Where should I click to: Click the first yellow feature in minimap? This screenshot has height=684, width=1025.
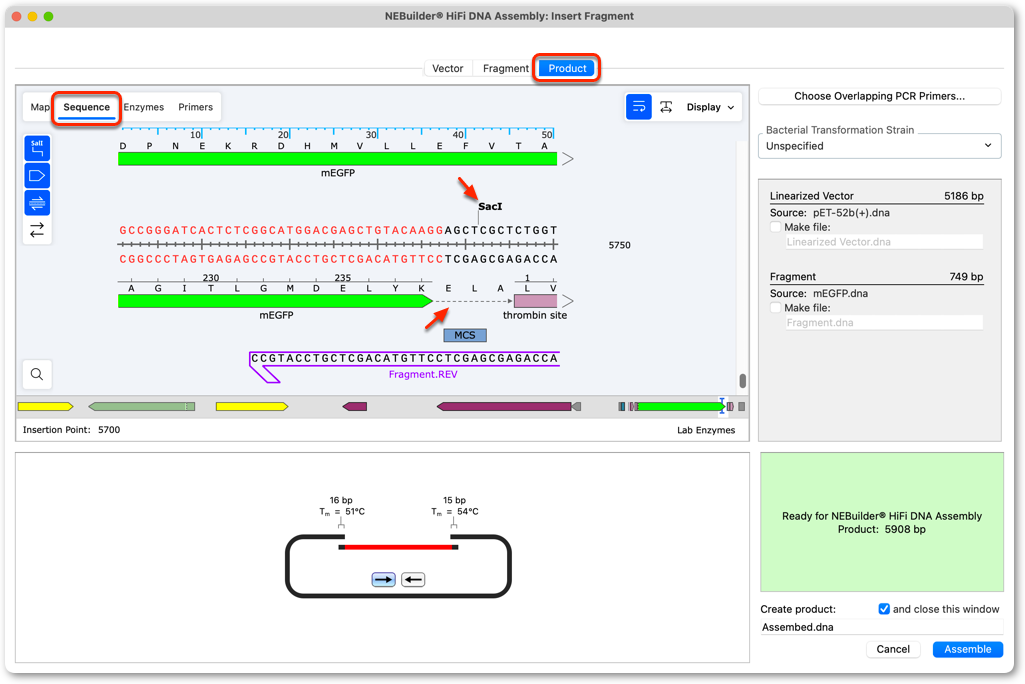[x=45, y=407]
